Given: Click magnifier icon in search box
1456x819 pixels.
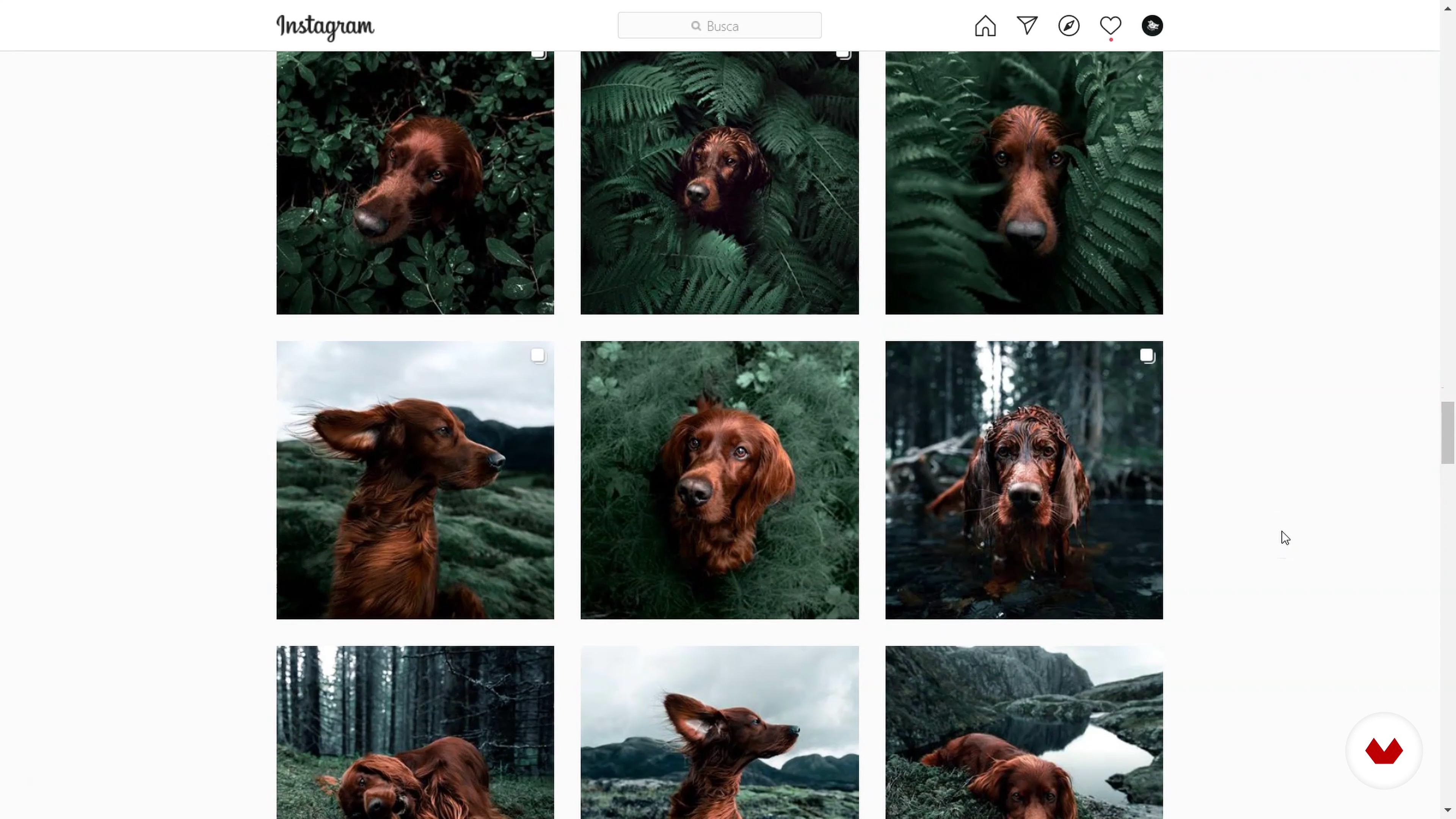Looking at the screenshot, I should 696,26.
